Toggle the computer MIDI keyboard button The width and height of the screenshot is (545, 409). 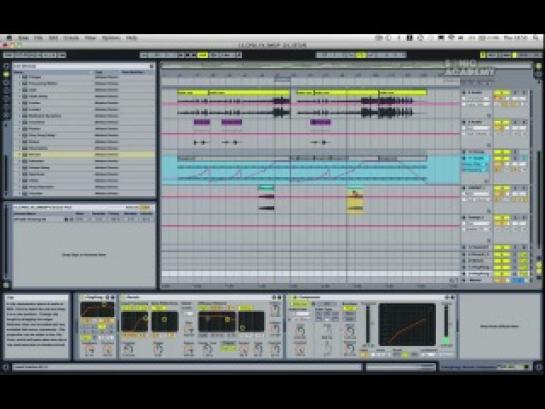click(x=483, y=55)
